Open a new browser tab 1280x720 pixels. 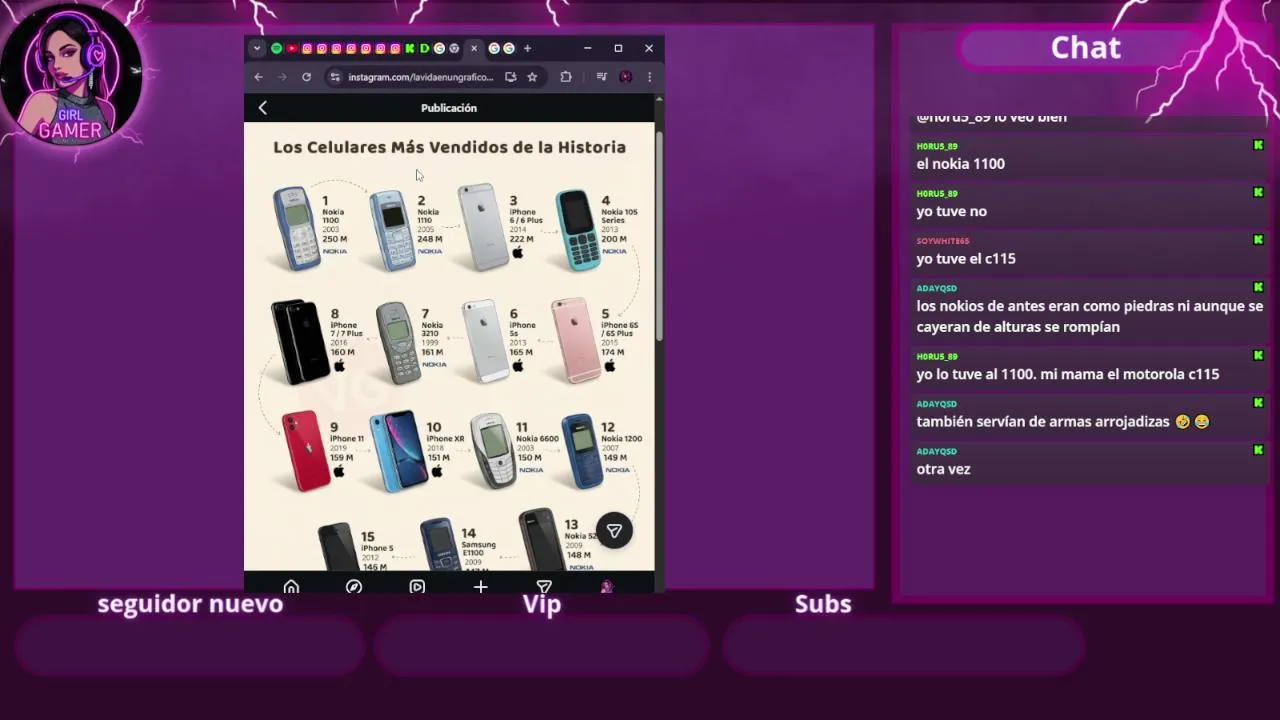pos(527,48)
